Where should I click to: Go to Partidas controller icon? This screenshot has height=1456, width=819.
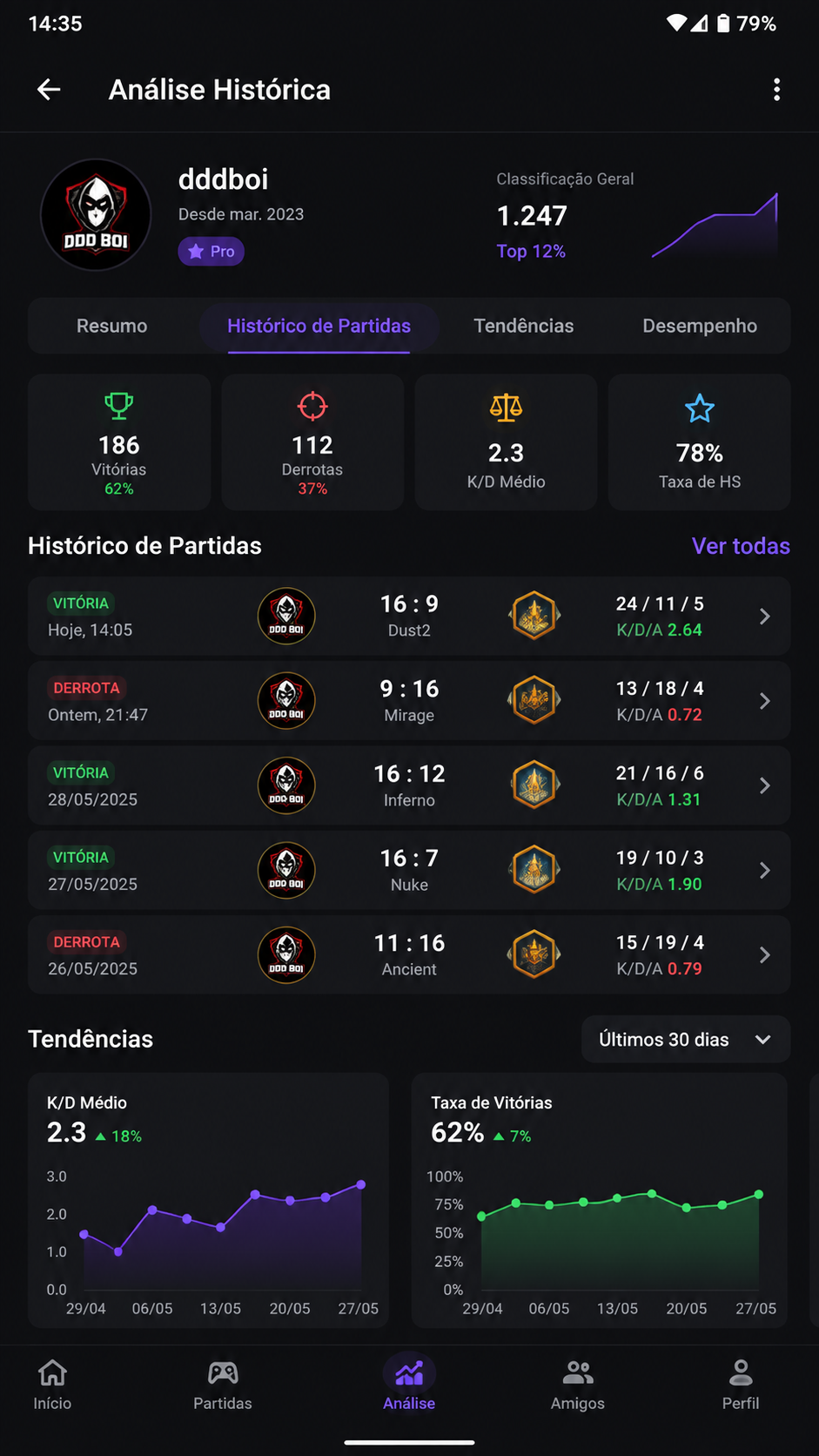(223, 1373)
